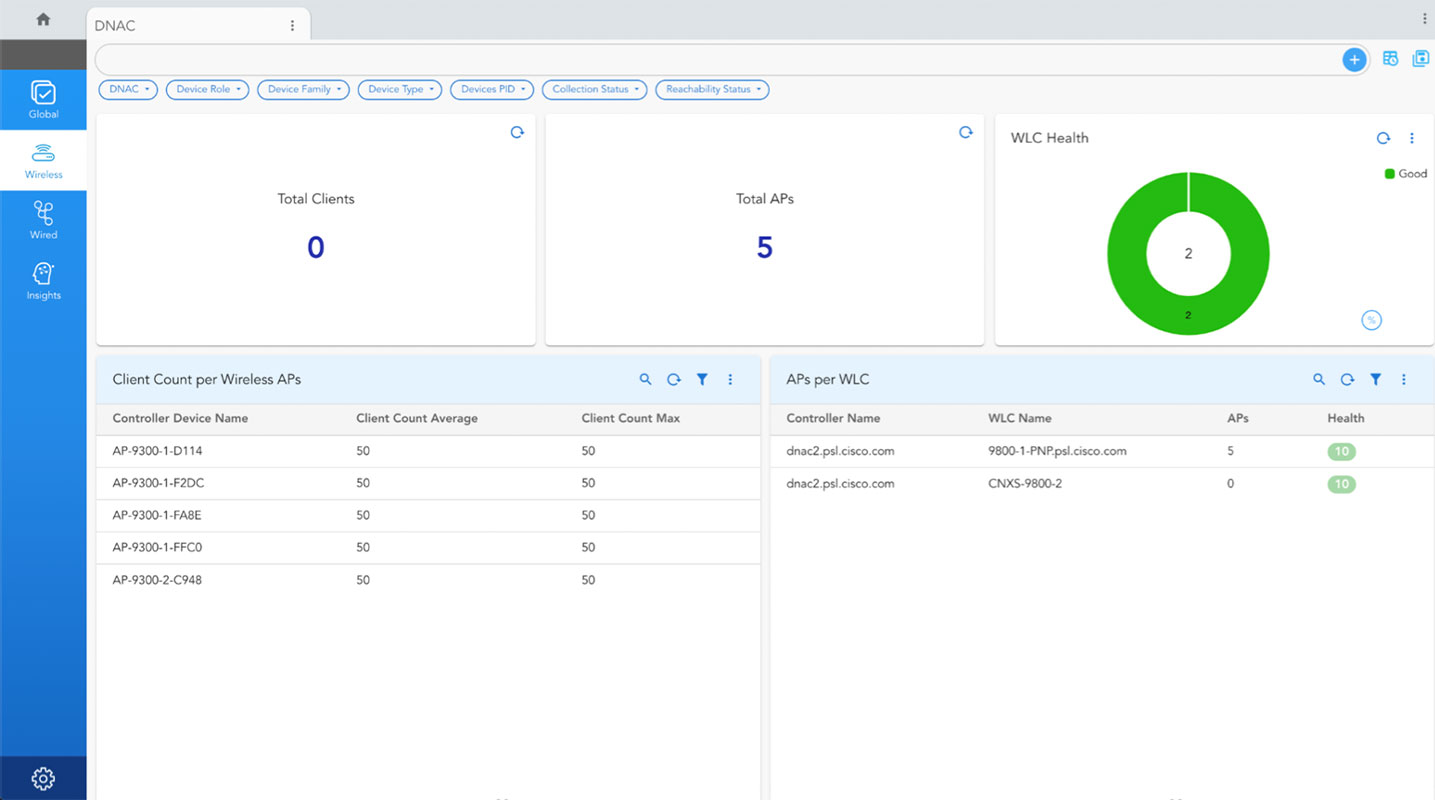
Task: Go to Wired section in sidebar
Action: point(43,221)
